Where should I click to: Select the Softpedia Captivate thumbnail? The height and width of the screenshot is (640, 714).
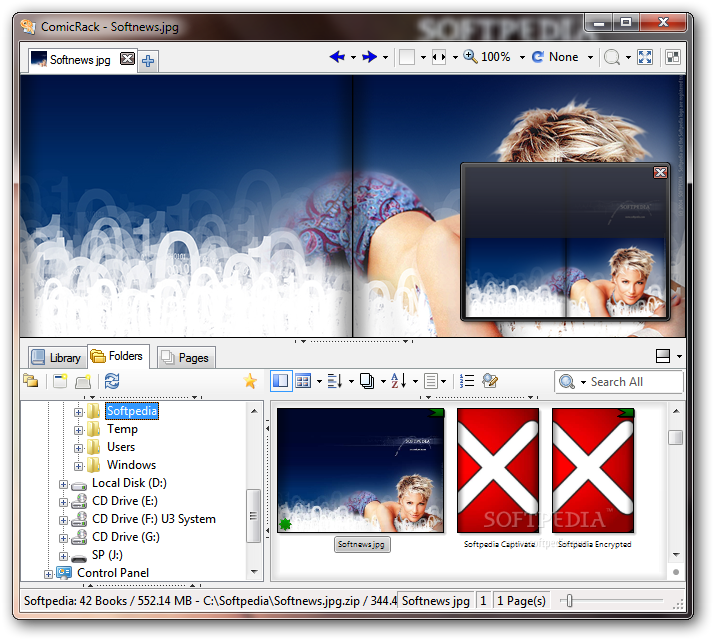pyautogui.click(x=498, y=470)
